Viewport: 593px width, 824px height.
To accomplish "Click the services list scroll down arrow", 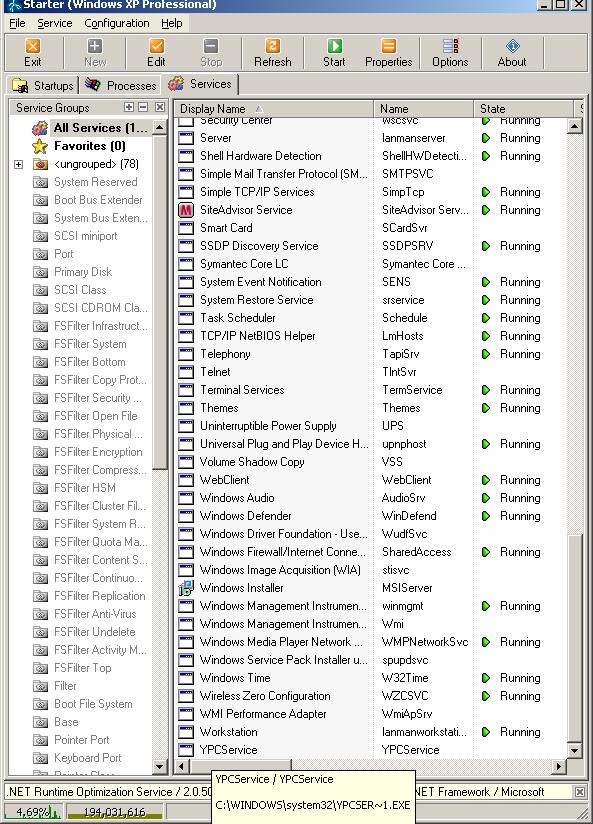I will pyautogui.click(x=575, y=751).
